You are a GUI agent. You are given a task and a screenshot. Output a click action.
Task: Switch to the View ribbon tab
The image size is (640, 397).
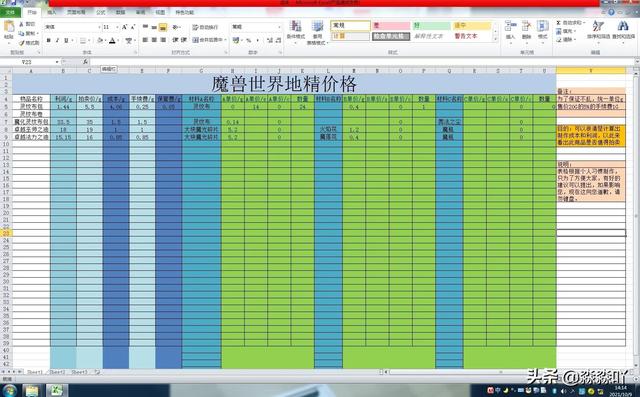point(160,12)
